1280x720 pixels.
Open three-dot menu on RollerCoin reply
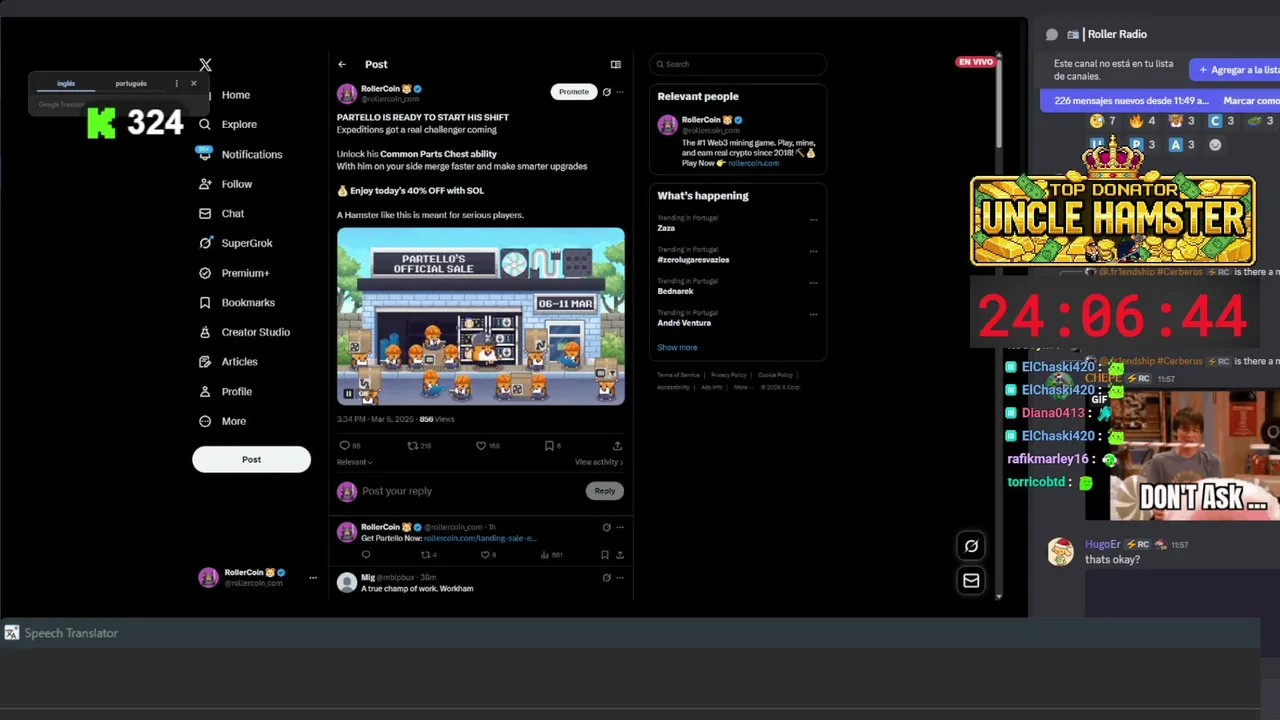(x=620, y=527)
